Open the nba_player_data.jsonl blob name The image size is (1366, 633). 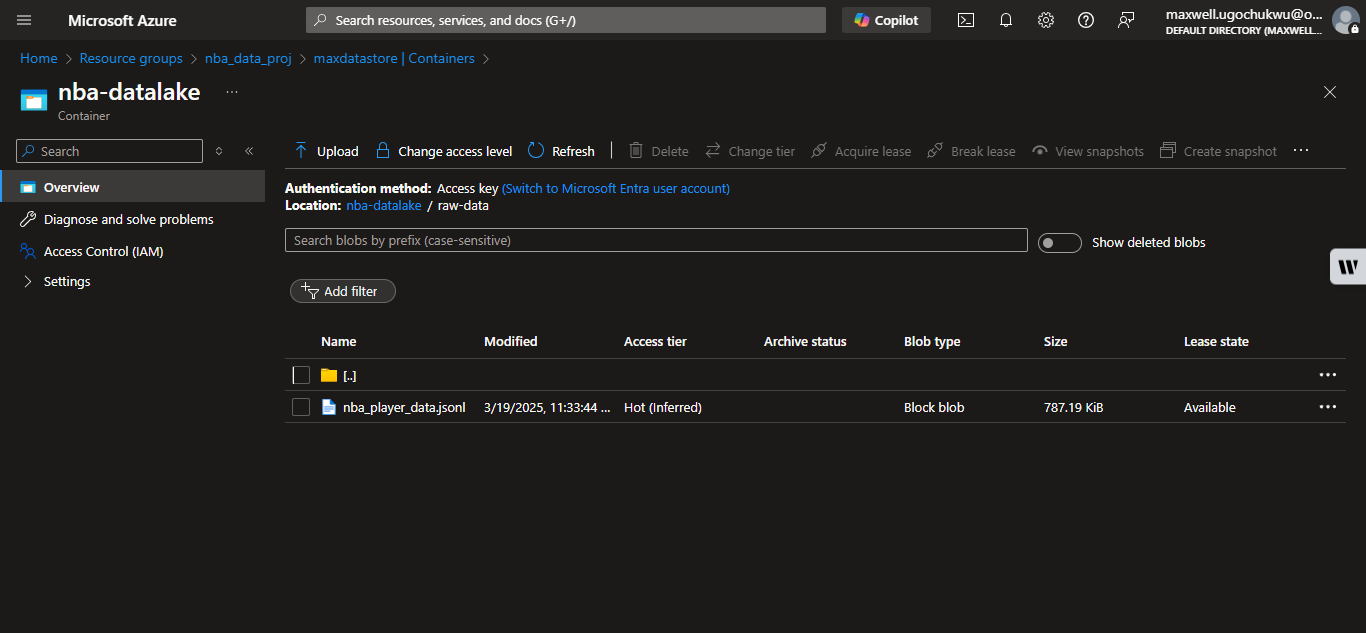click(x=404, y=407)
